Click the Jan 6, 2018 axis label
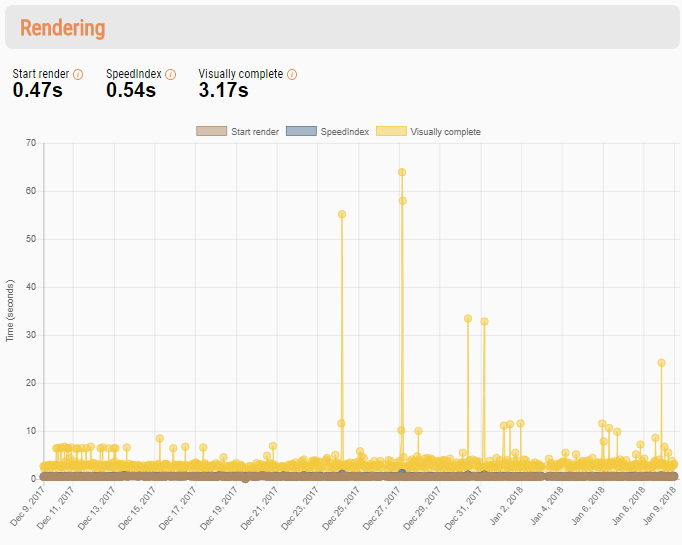682x545 pixels. pyautogui.click(x=588, y=506)
